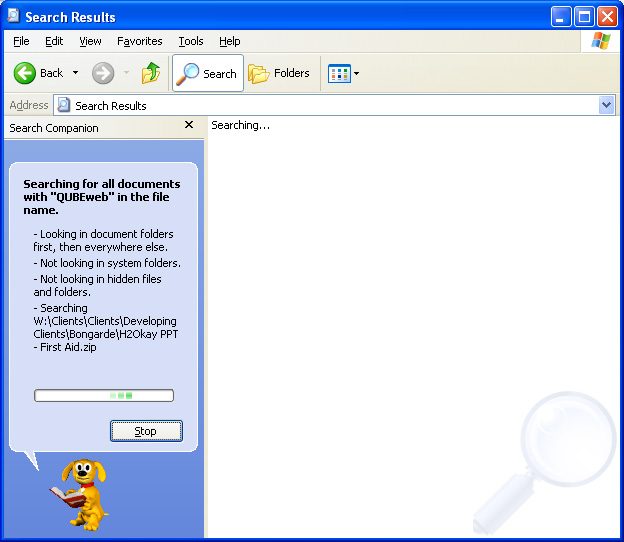The image size is (624, 542).
Task: Close the Search Companion pane
Action: point(189,126)
